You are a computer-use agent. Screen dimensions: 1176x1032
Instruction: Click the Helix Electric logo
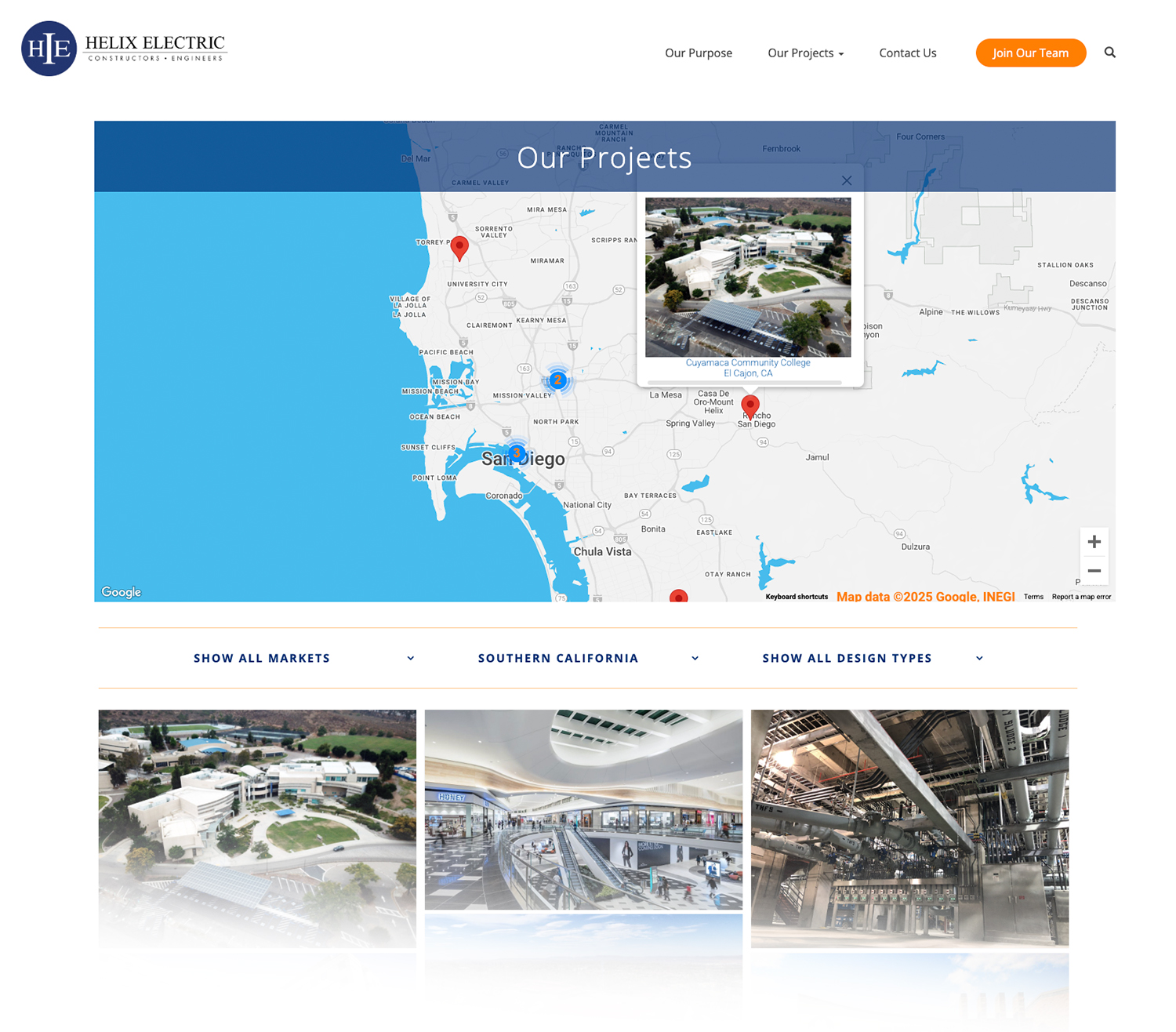coord(124,49)
